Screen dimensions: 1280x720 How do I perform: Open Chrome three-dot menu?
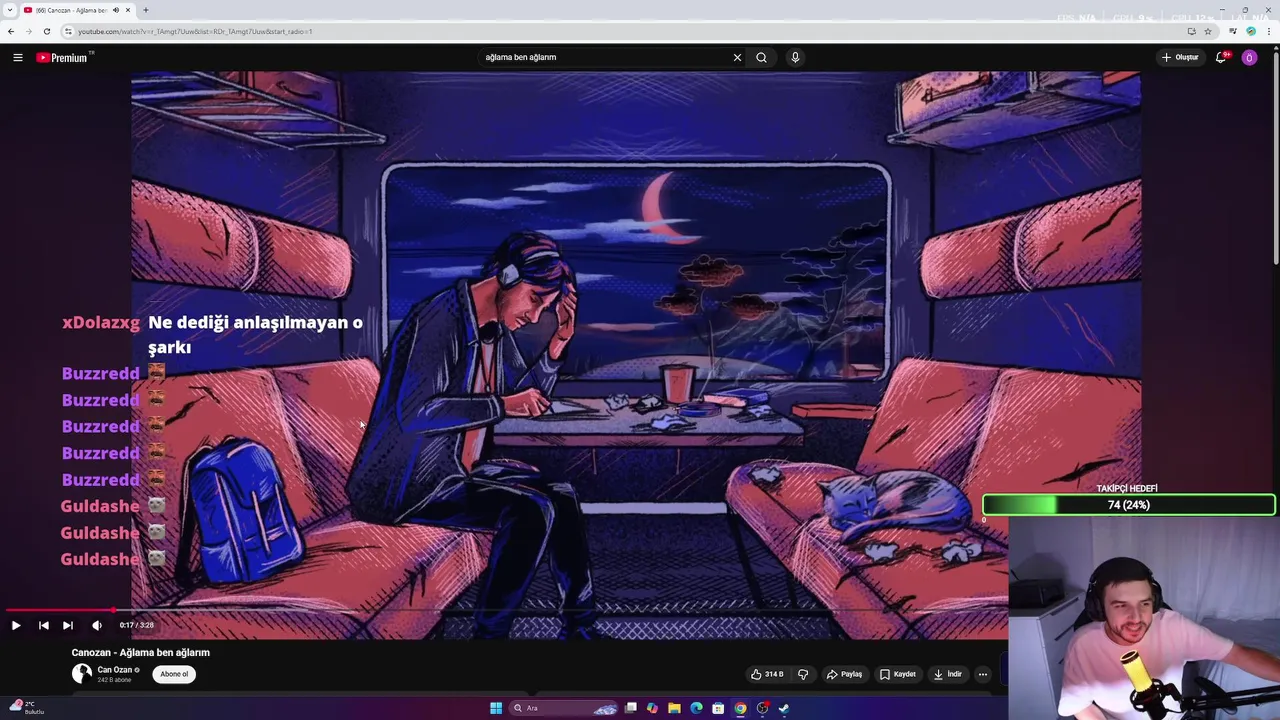coord(1269,31)
